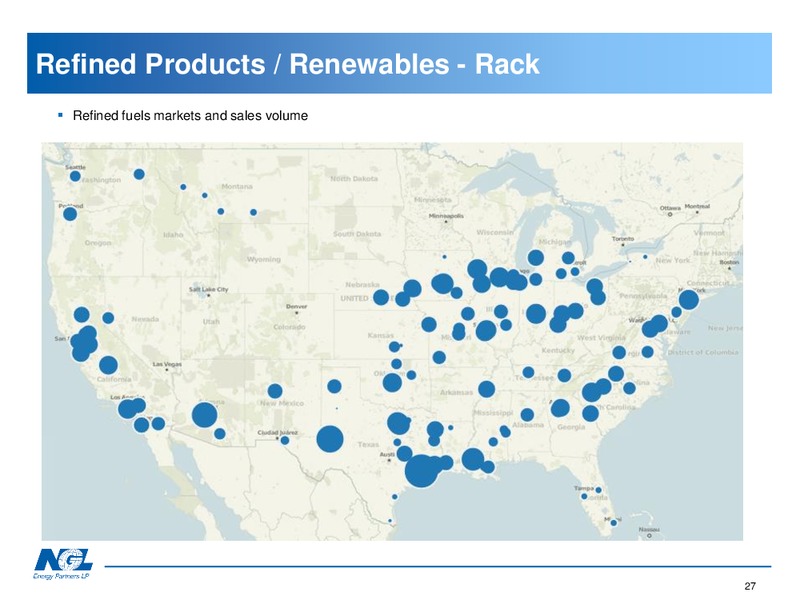Click the Denver city label
This screenshot has height=600, width=800.
296,307
